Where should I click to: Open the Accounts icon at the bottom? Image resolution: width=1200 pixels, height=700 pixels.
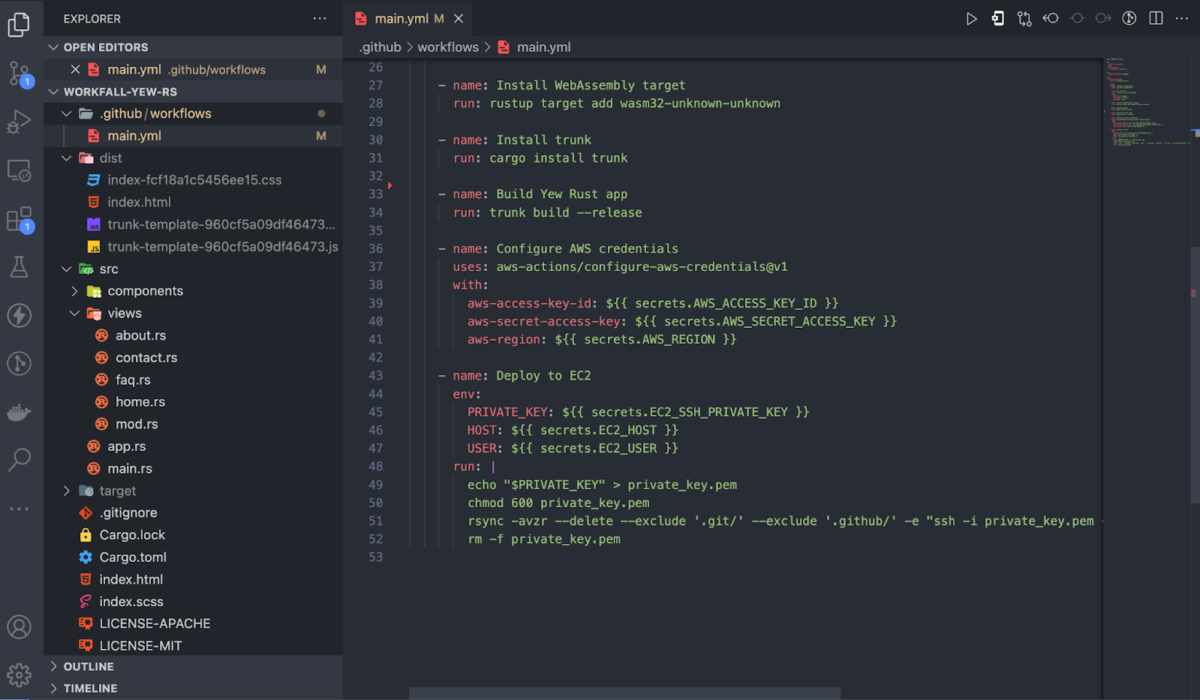click(x=20, y=627)
